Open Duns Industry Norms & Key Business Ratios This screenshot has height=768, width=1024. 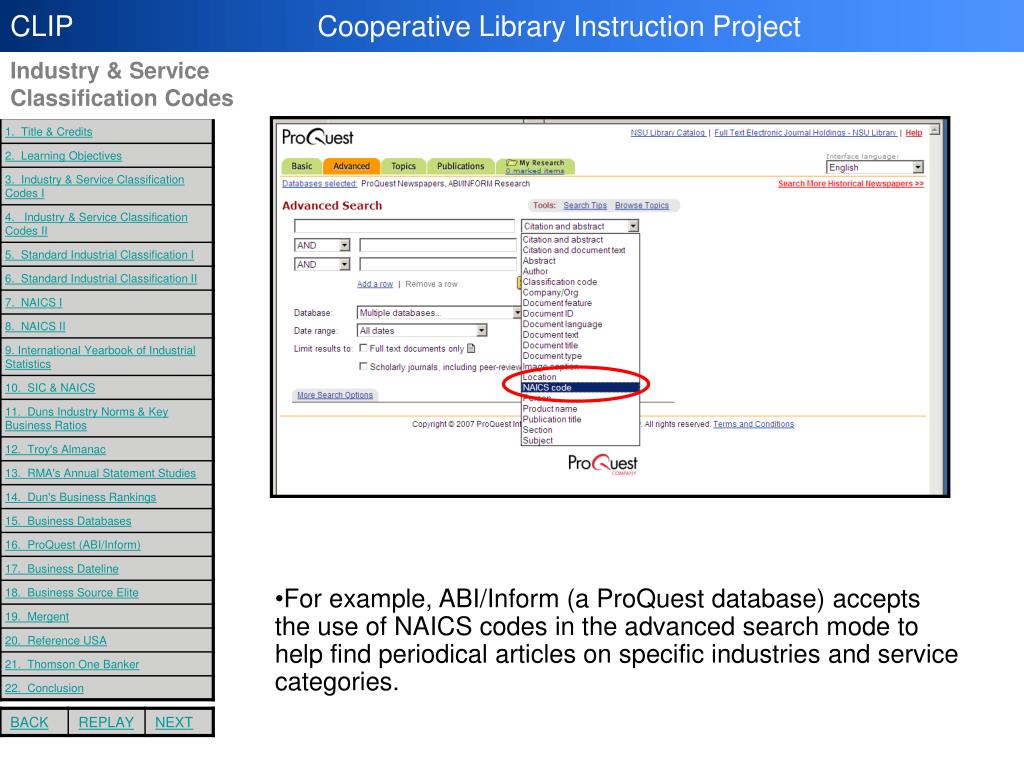[x=87, y=419]
